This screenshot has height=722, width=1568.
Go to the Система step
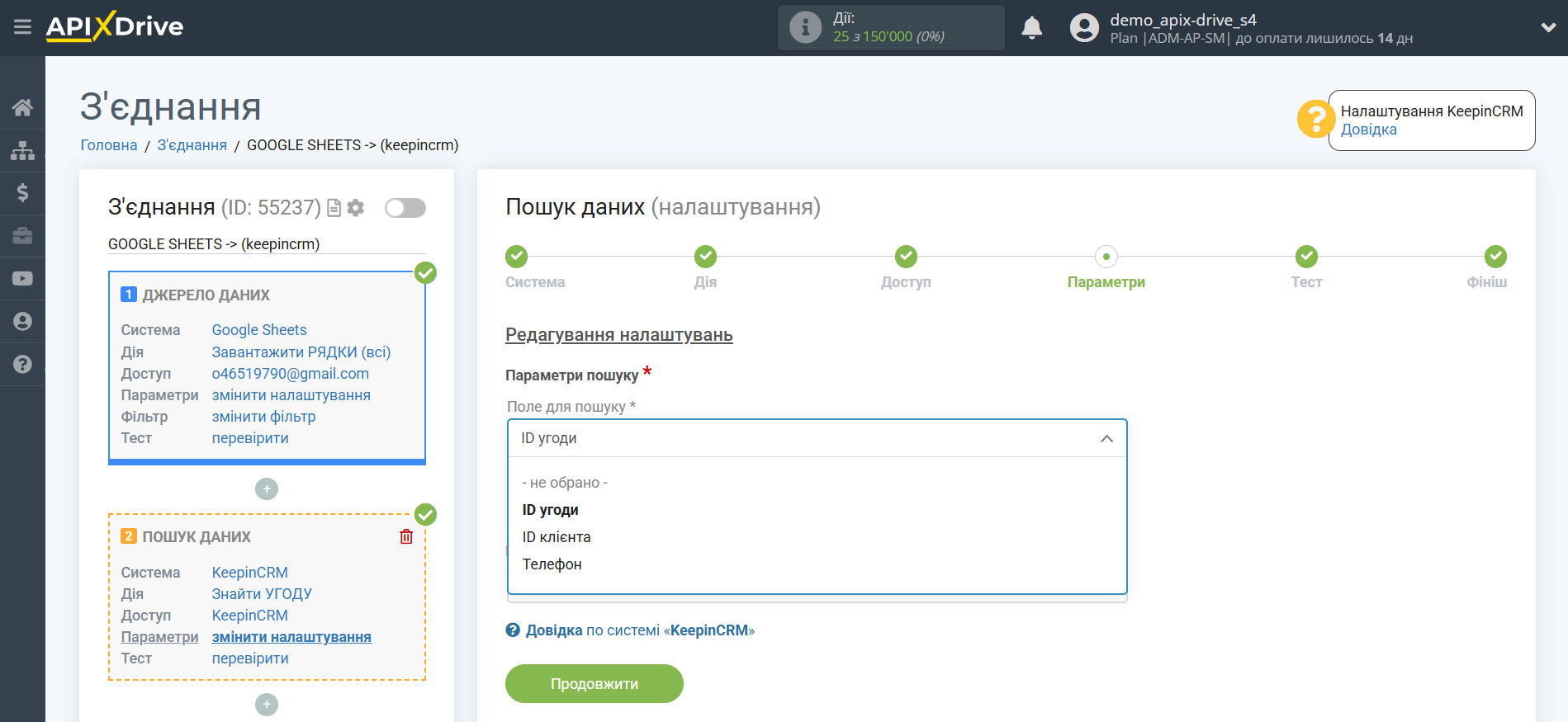point(517,257)
